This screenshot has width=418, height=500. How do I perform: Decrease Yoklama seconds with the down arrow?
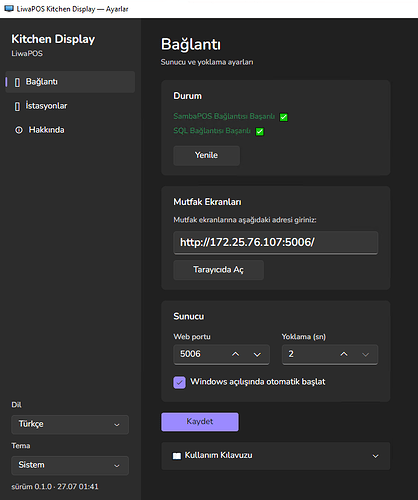pyautogui.click(x=366, y=354)
